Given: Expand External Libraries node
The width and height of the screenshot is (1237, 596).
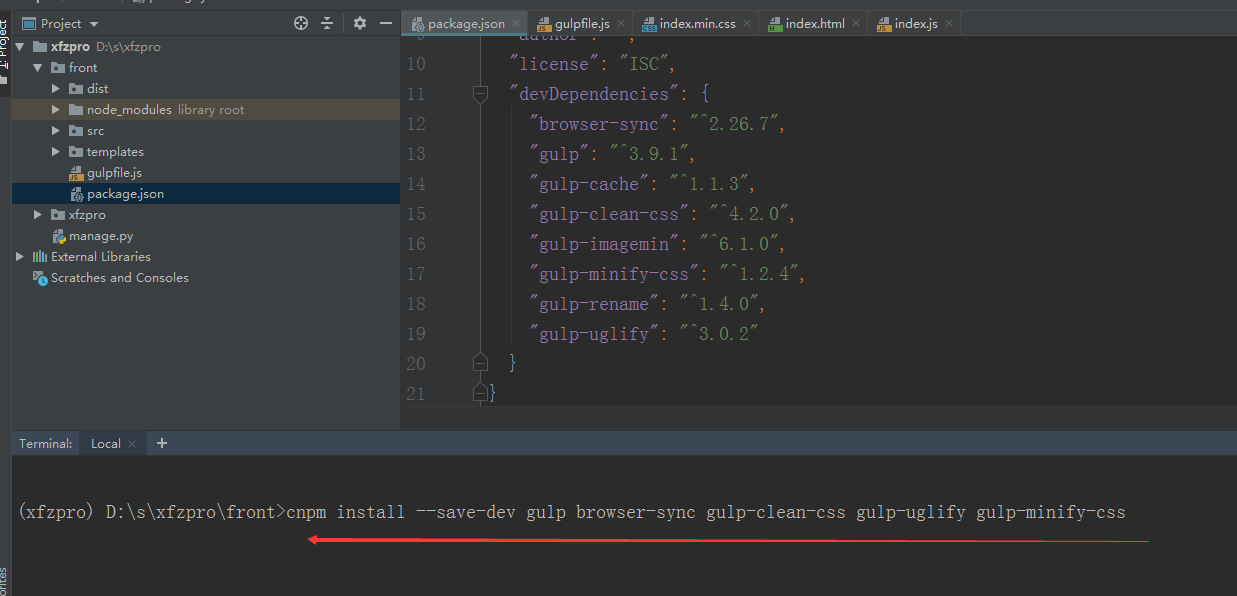Looking at the screenshot, I should (20, 257).
